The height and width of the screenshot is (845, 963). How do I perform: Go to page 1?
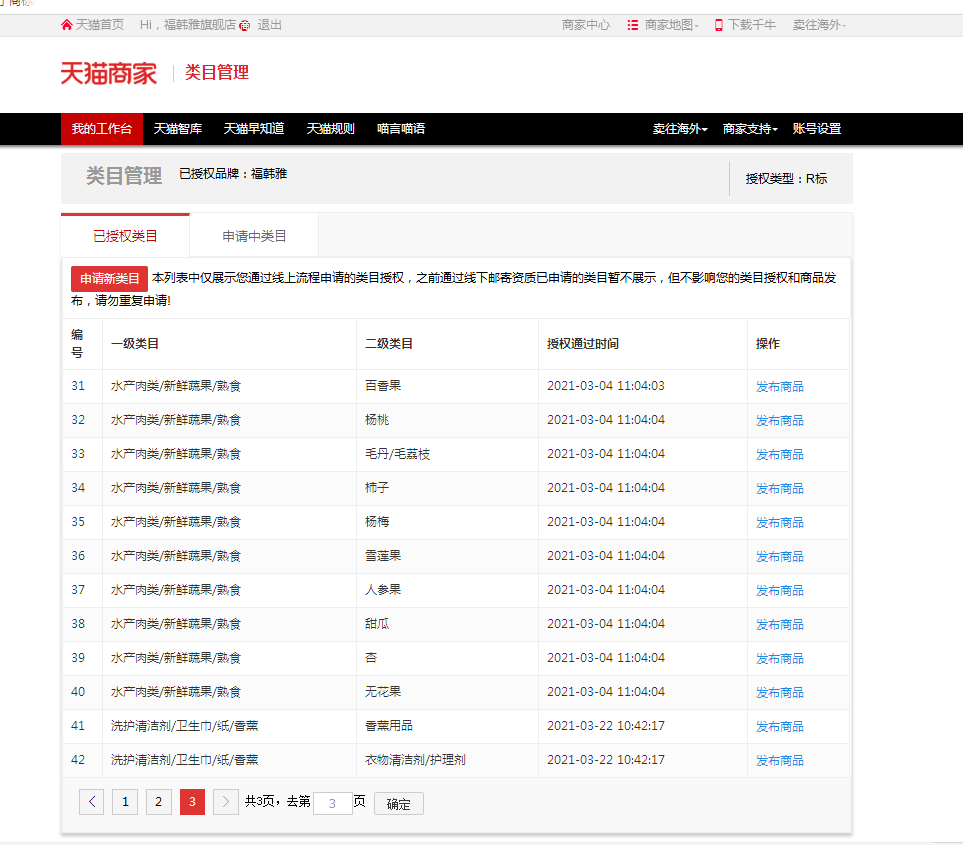[125, 801]
